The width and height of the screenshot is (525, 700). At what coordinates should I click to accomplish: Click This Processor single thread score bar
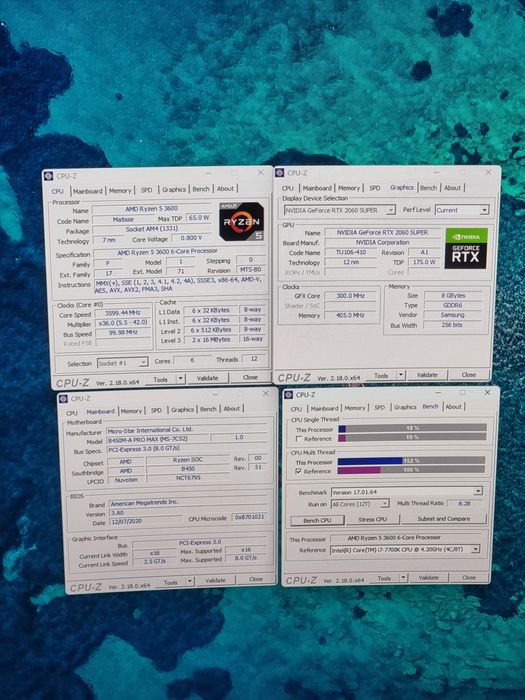click(x=412, y=428)
